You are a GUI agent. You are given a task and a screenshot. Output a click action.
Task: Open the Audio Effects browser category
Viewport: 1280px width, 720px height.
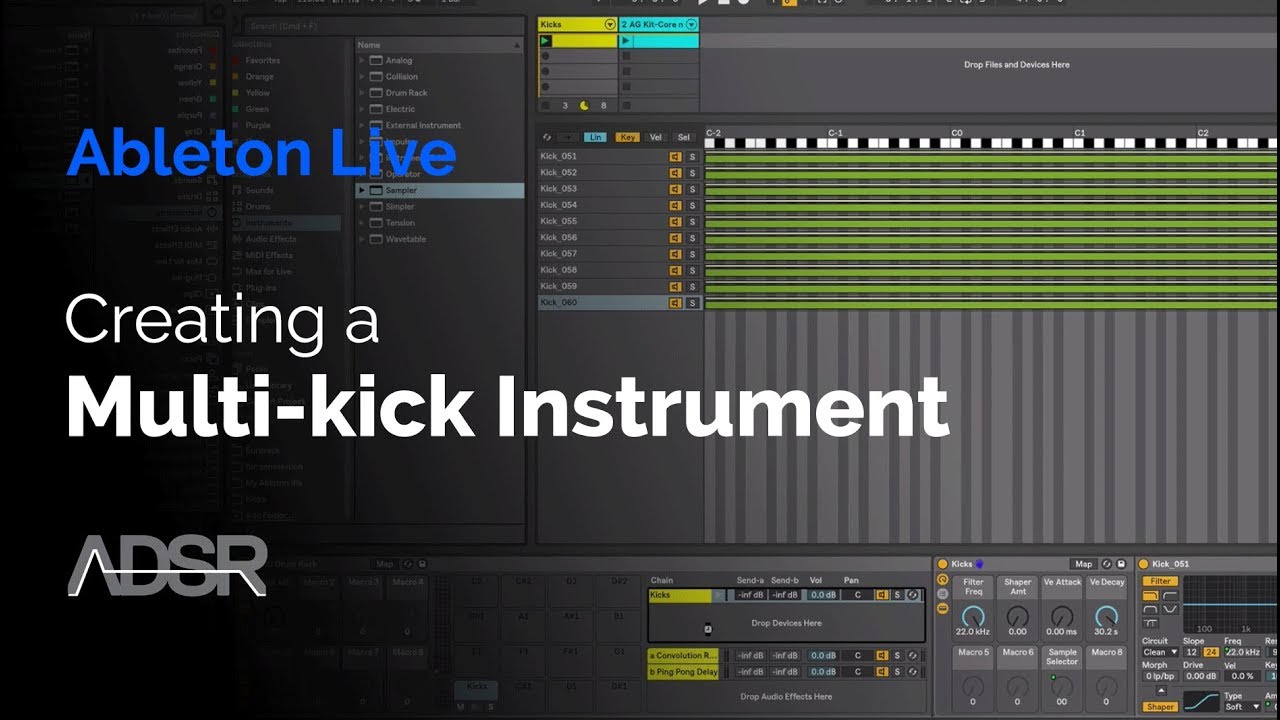(270, 239)
